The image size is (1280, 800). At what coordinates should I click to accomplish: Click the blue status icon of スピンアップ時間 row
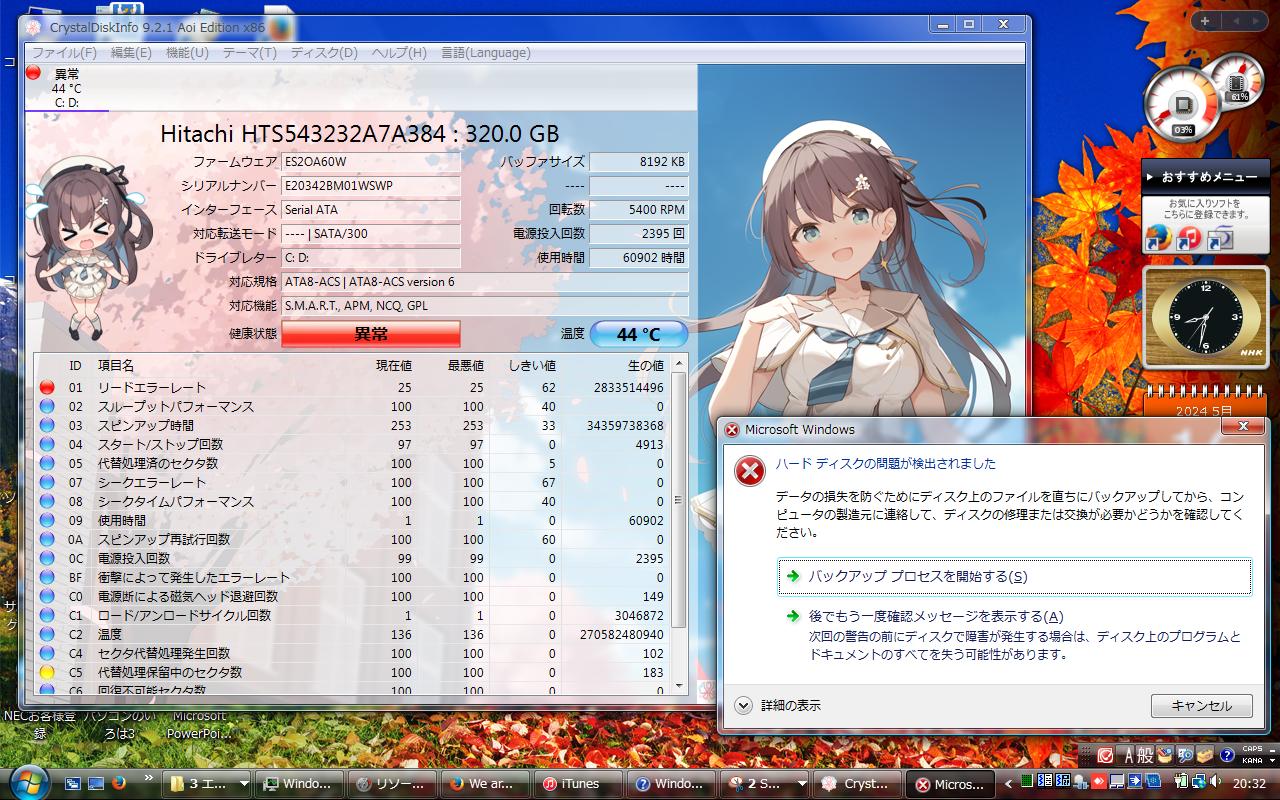coord(46,425)
